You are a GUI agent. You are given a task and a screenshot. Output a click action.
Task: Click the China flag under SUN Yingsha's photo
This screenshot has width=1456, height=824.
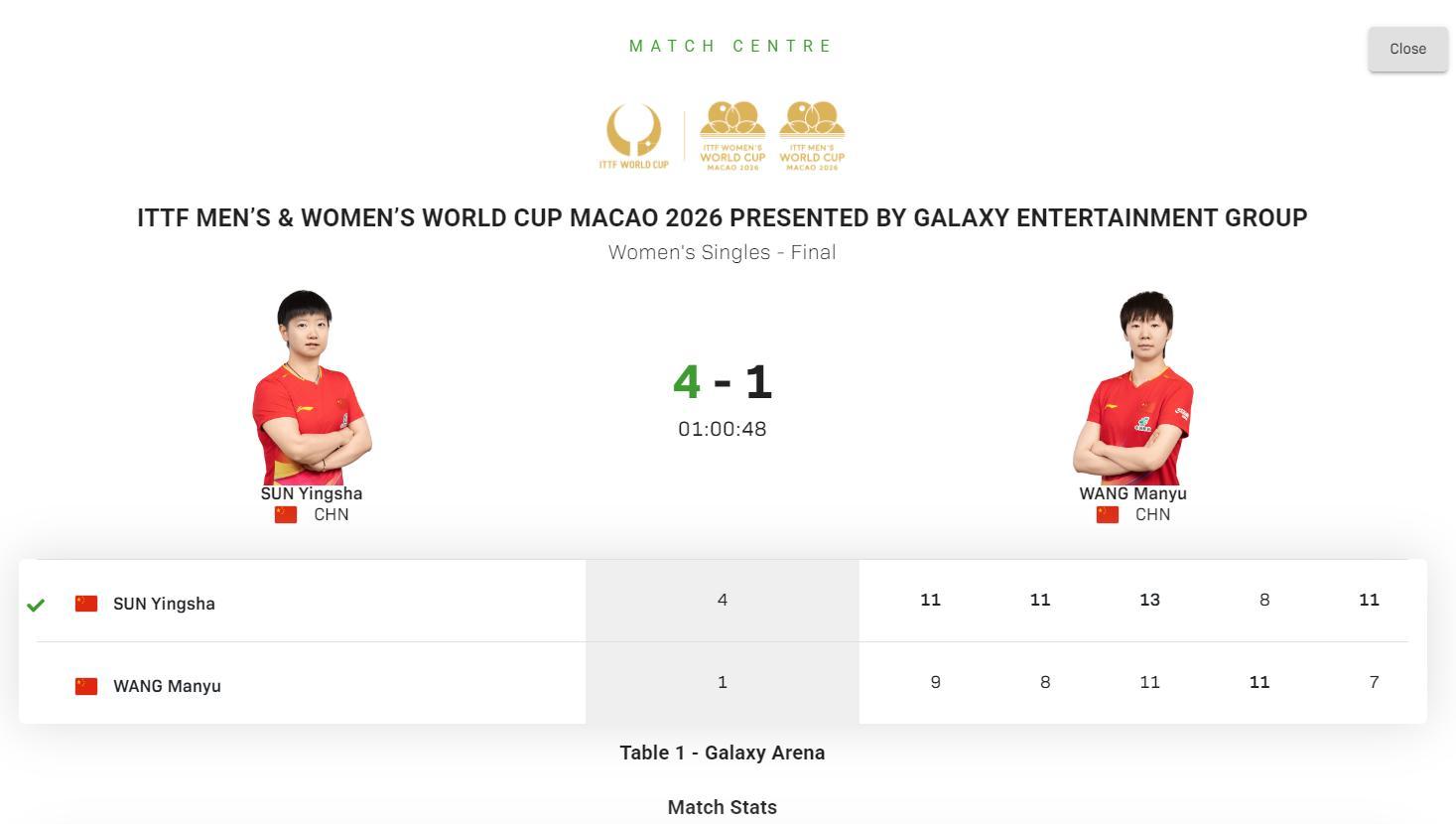pos(286,514)
